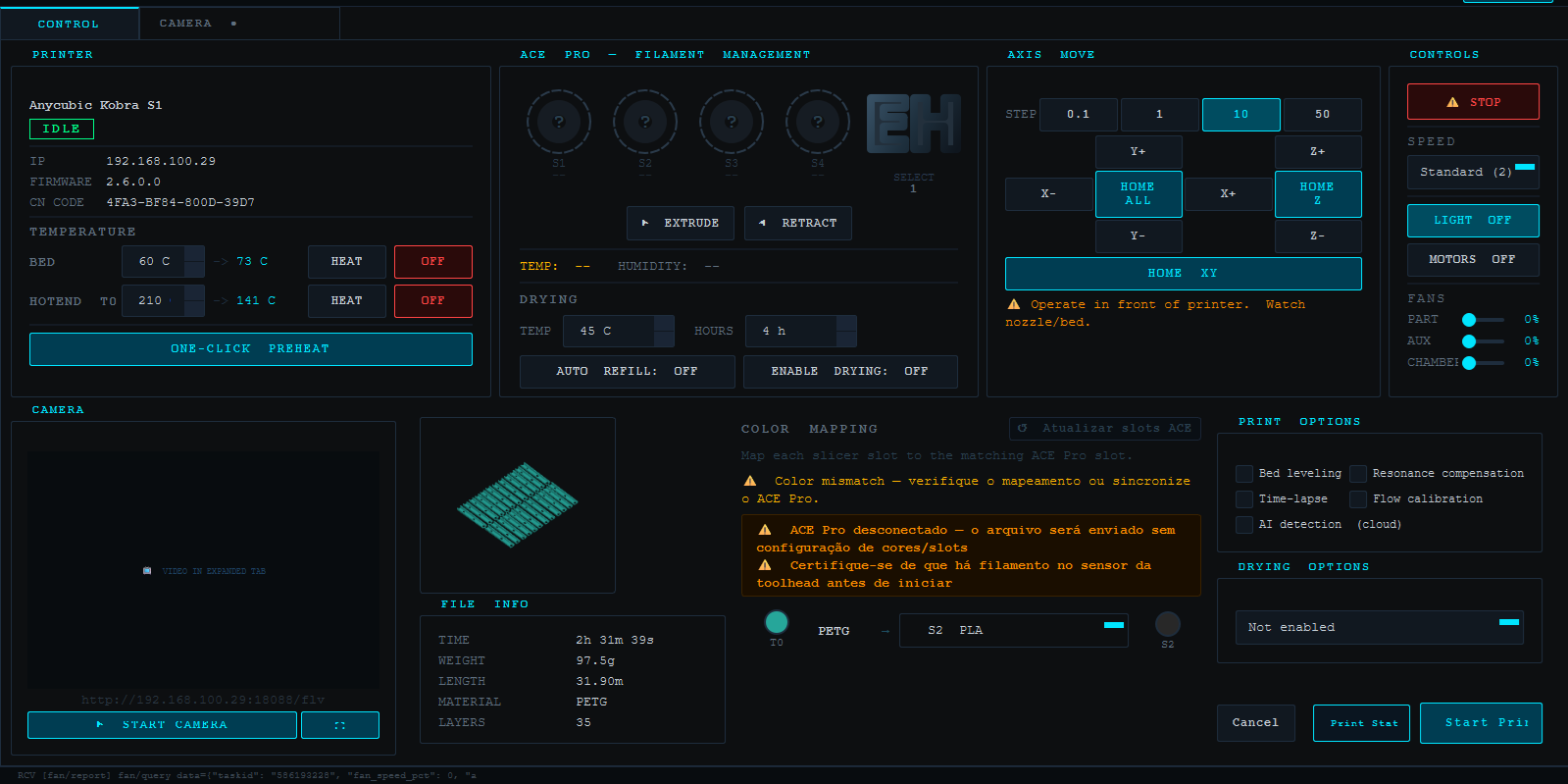This screenshot has width=1568, height=784.
Task: Expand the drying options Not enabled dropdown
Action: [1379, 628]
